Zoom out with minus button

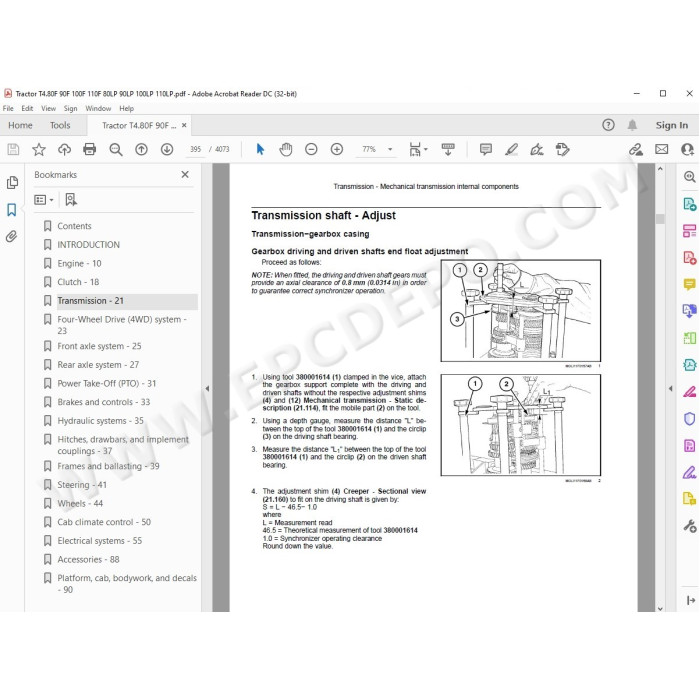tap(311, 149)
